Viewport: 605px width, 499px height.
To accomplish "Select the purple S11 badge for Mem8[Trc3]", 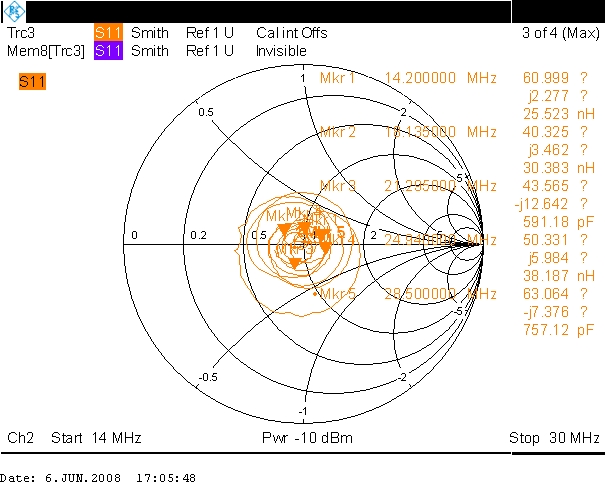I will pyautogui.click(x=108, y=50).
